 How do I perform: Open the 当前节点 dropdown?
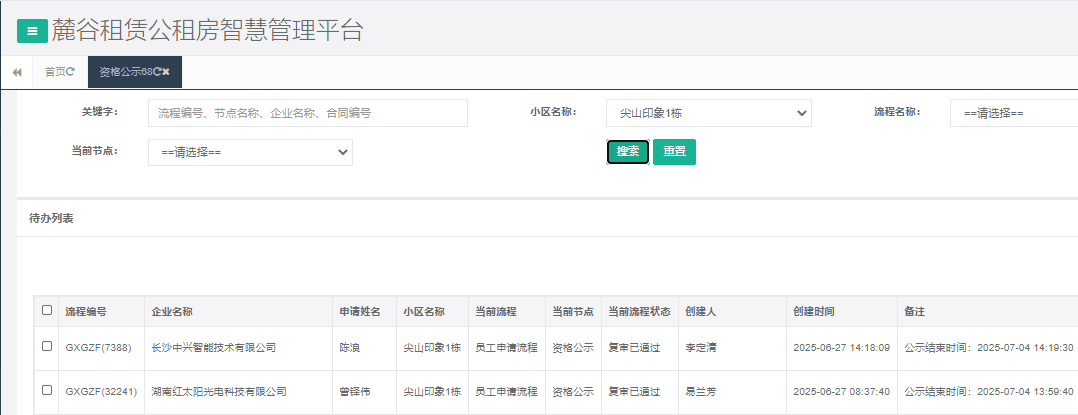250,152
